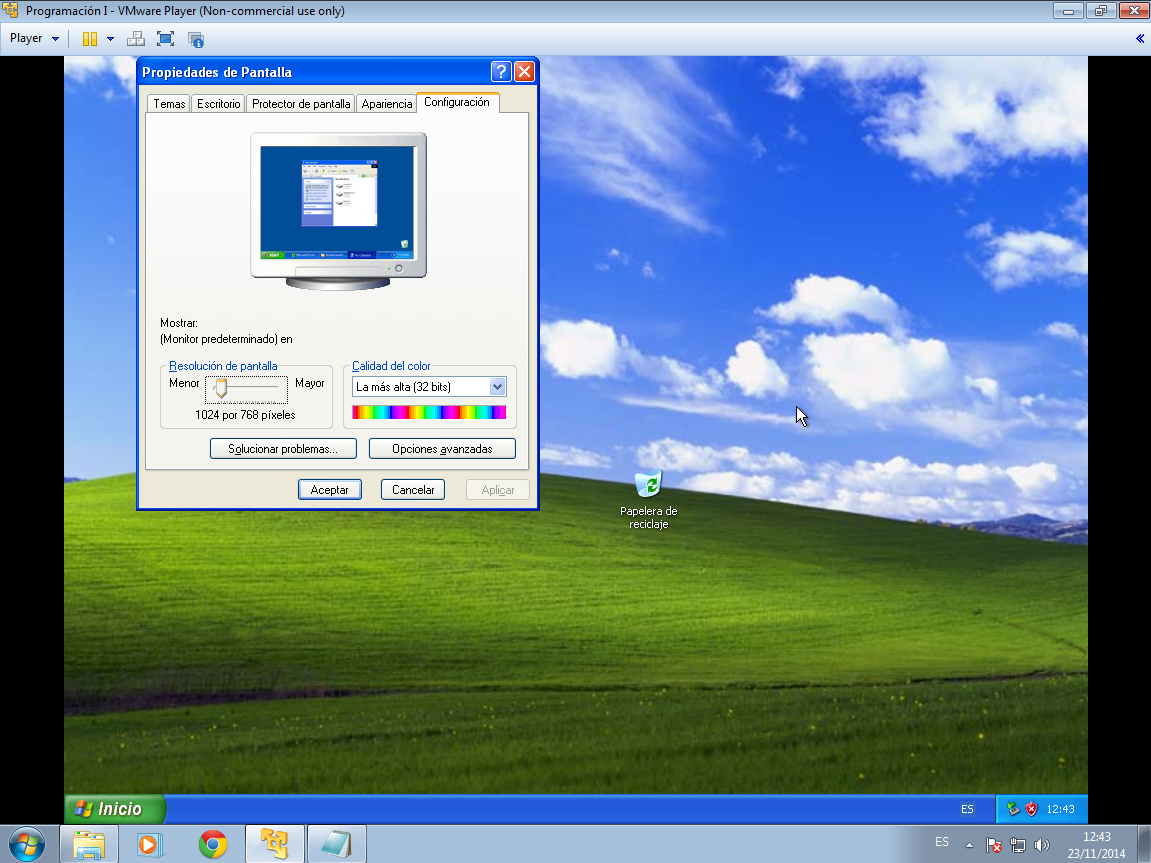Click the host volume speaker icon
This screenshot has height=863, width=1151.
(1041, 845)
